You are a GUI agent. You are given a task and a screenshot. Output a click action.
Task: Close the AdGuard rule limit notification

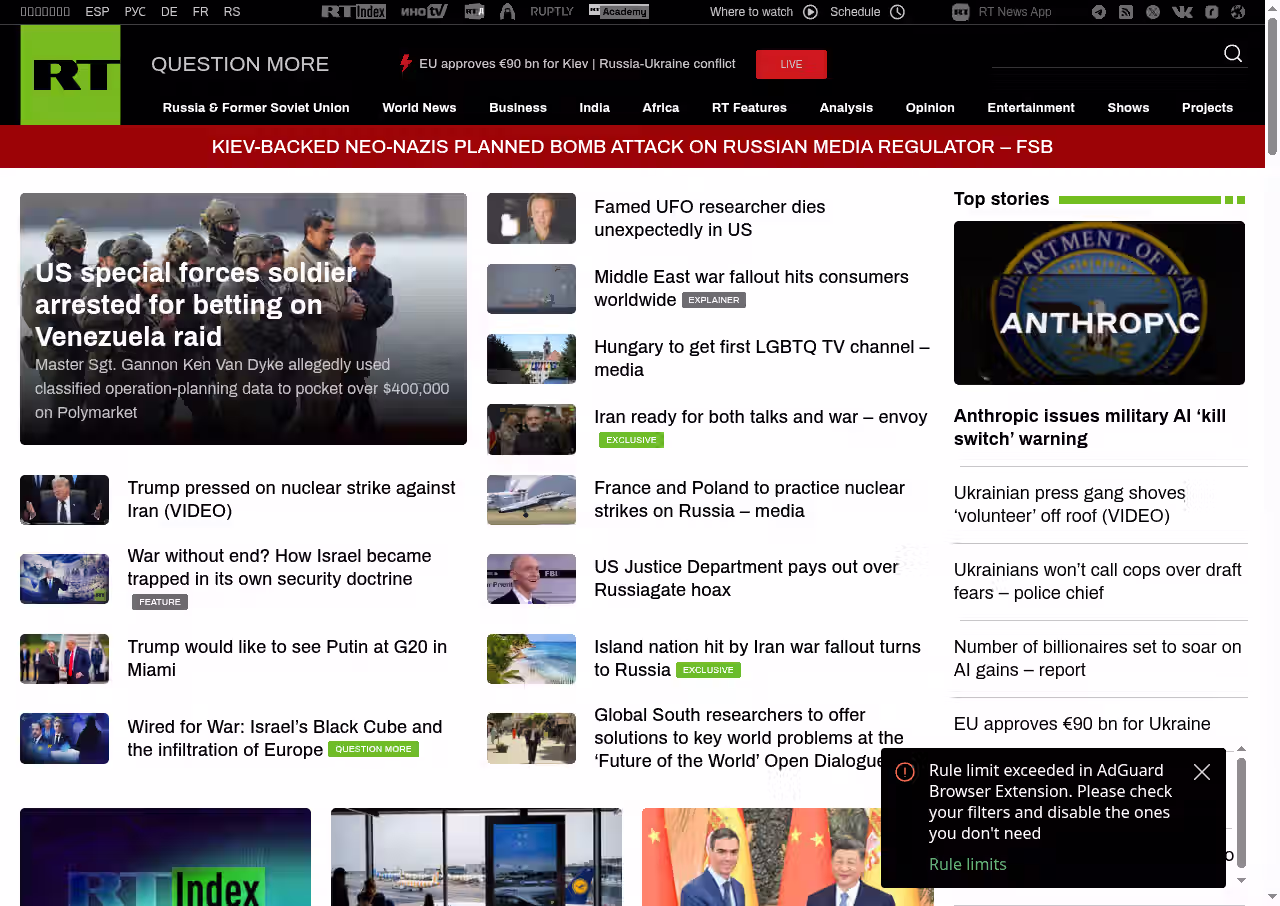[x=1202, y=772]
